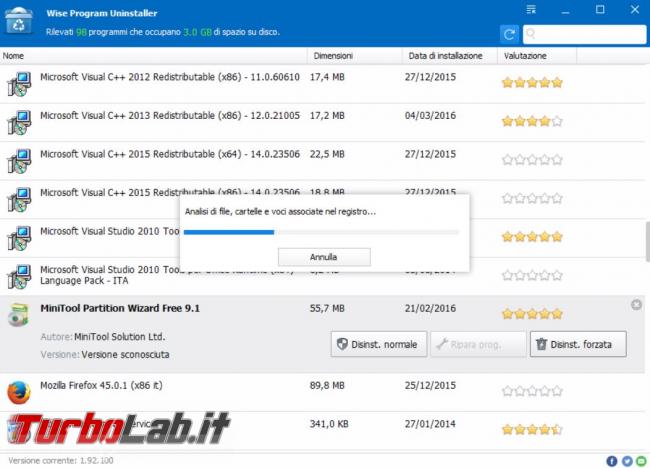This screenshot has height=468, width=650.
Task: Click the Ripara prog. button
Action: coord(478,344)
